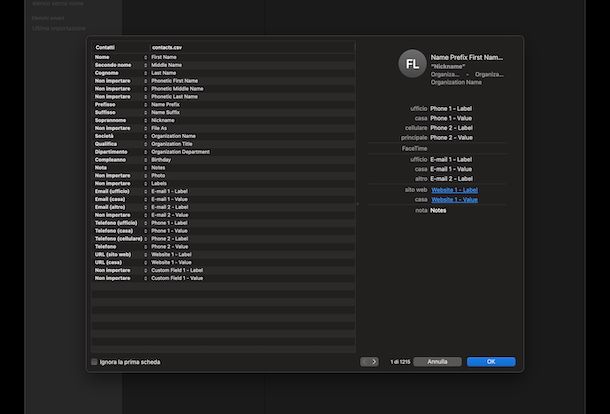Change mapping for the File As row

(120, 128)
